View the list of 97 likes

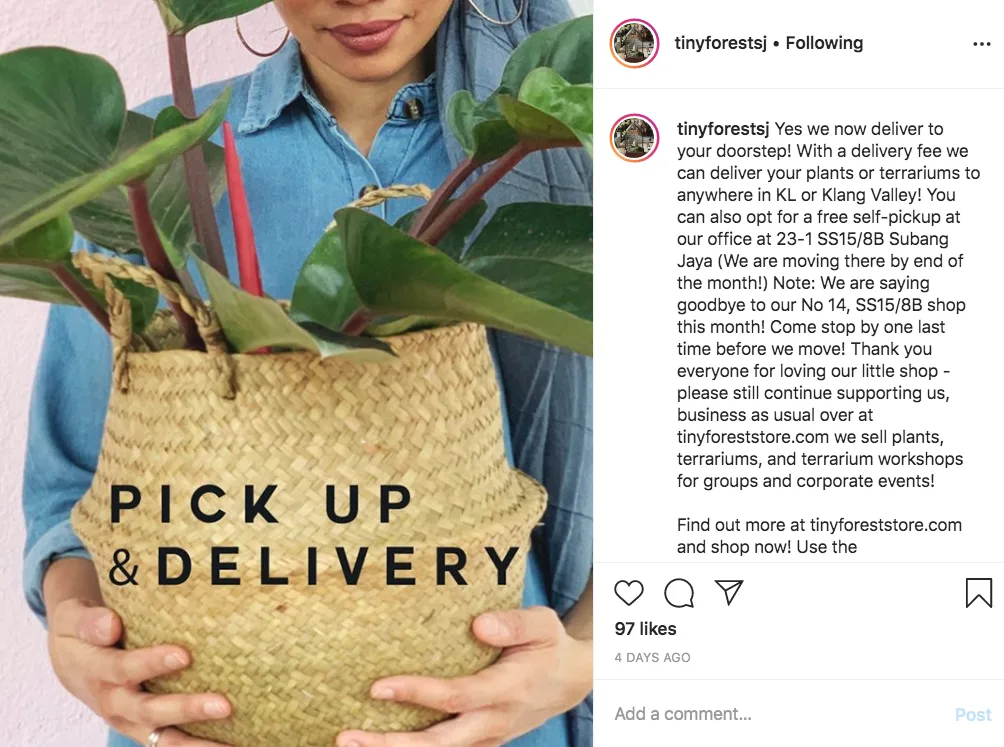[645, 629]
